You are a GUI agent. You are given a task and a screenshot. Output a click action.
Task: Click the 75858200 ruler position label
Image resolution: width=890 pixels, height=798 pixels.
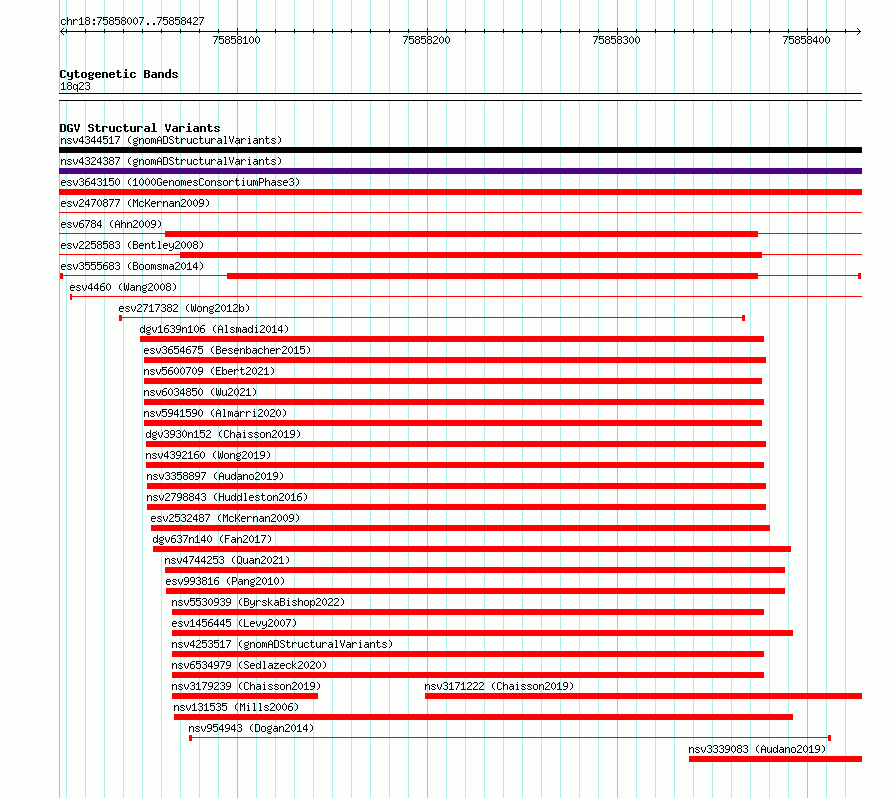(x=426, y=40)
